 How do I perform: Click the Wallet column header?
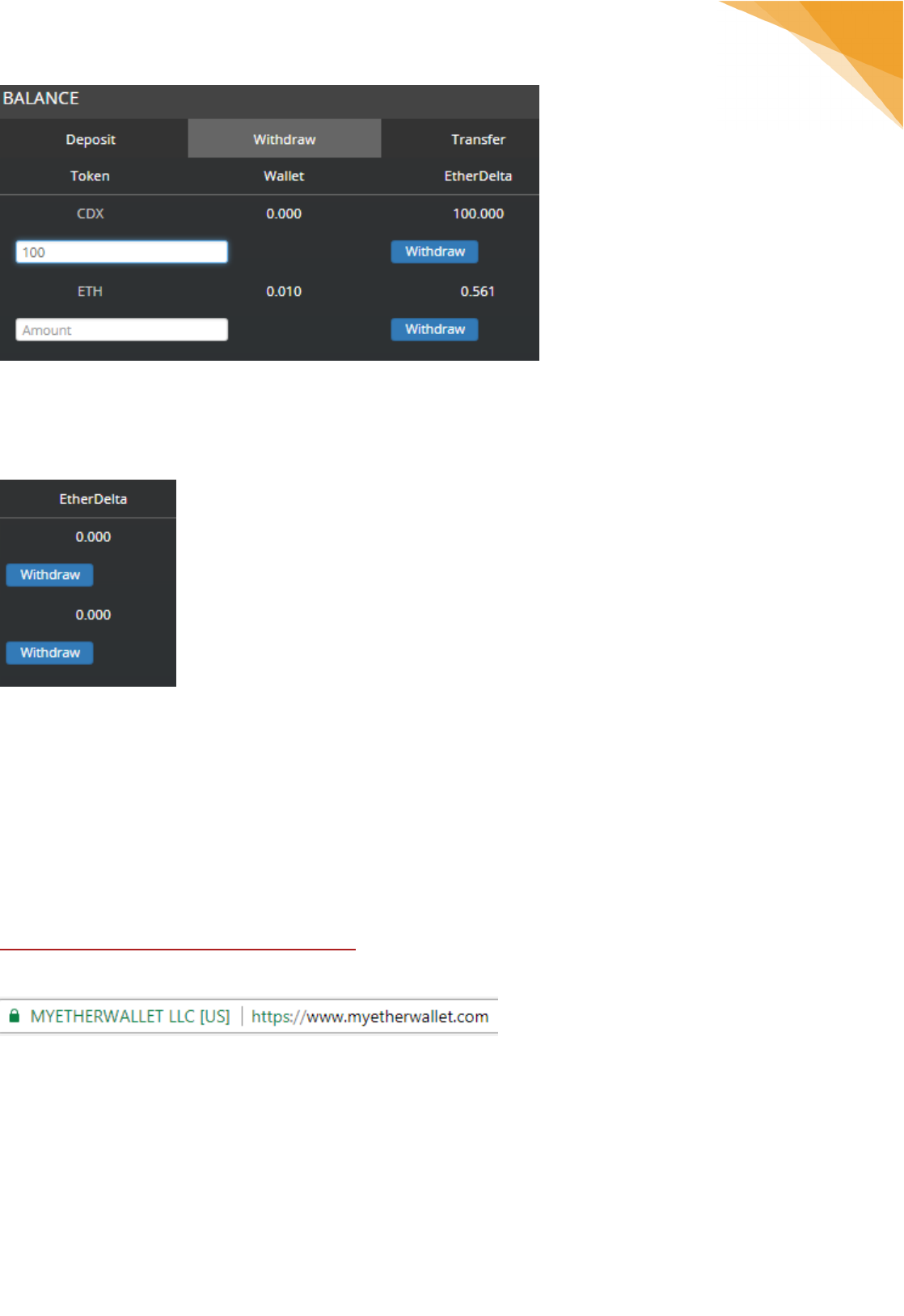(x=284, y=176)
